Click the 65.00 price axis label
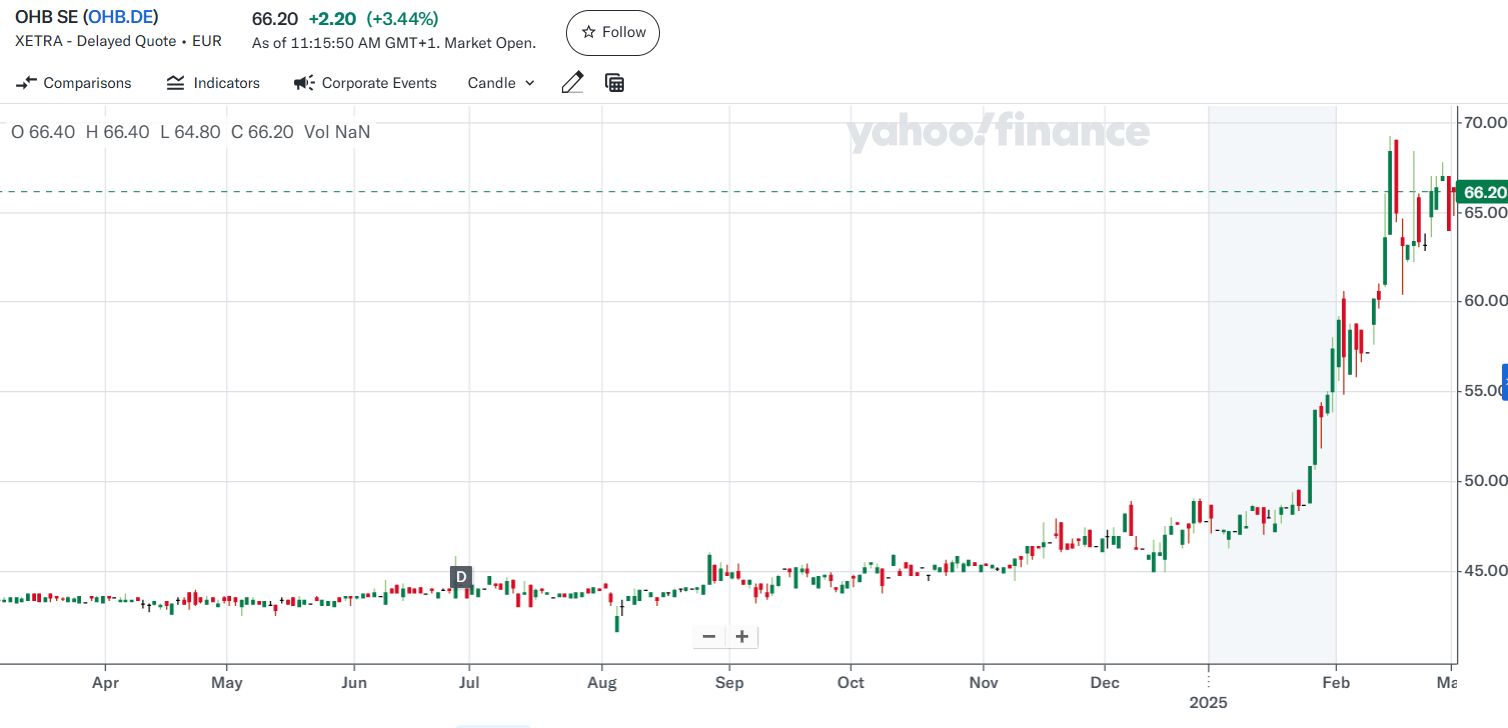 pos(1484,213)
